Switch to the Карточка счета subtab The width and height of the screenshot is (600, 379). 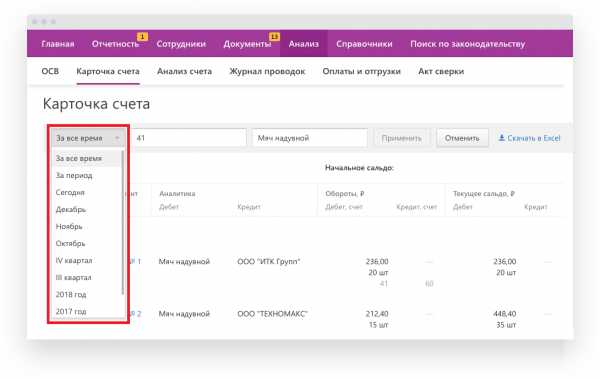(108, 71)
